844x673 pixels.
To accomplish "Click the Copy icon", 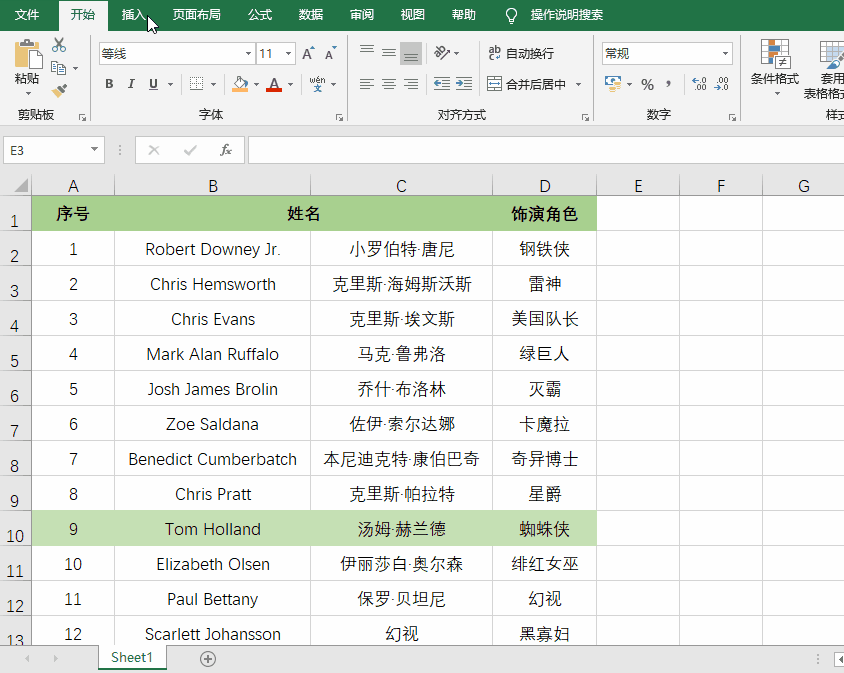I will (58, 68).
